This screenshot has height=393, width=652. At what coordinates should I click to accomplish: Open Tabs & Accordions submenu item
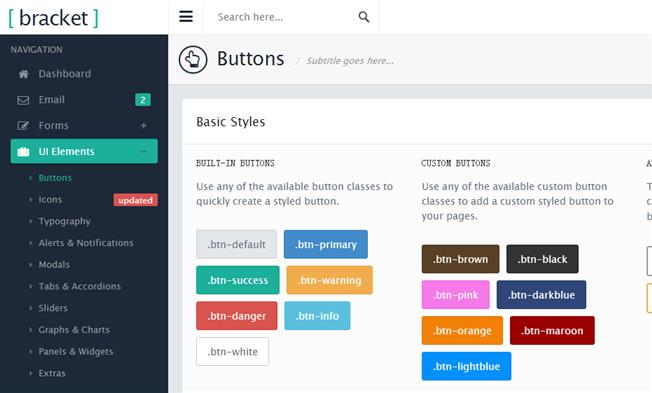[79, 286]
